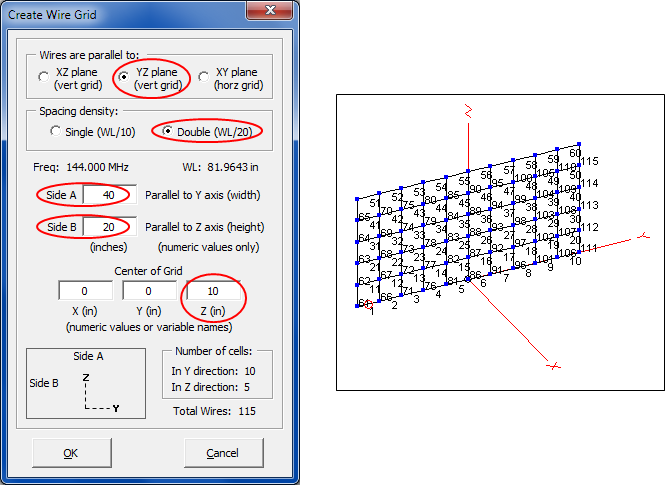
Task: Click wire number 115 in the grid view
Action: (589, 161)
